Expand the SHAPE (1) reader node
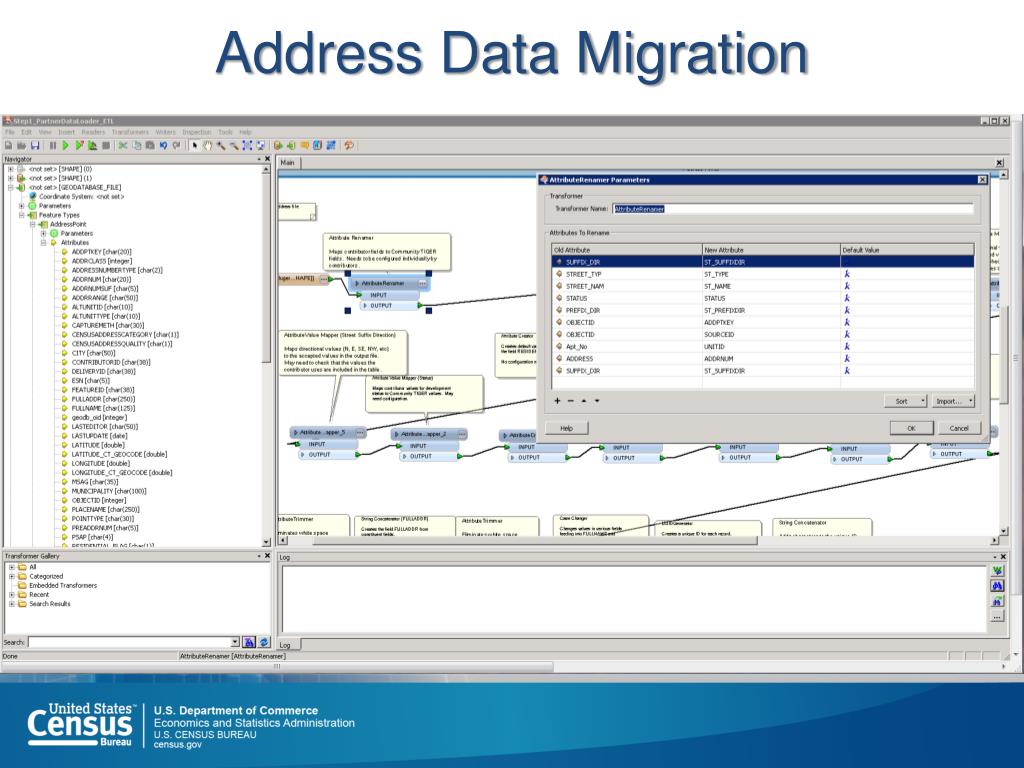This screenshot has width=1024, height=768. point(10,178)
